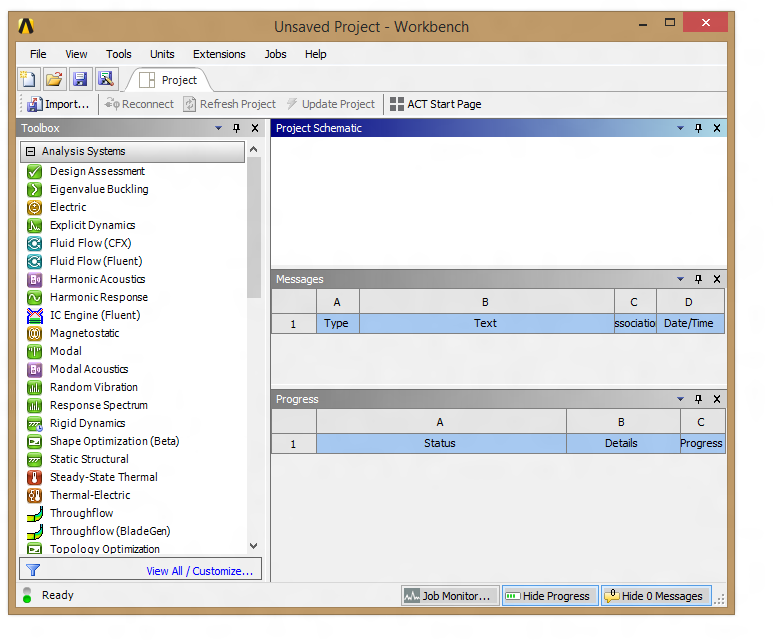Toggle Hide Progress in status bar
The image size is (773, 644).
tap(549, 596)
